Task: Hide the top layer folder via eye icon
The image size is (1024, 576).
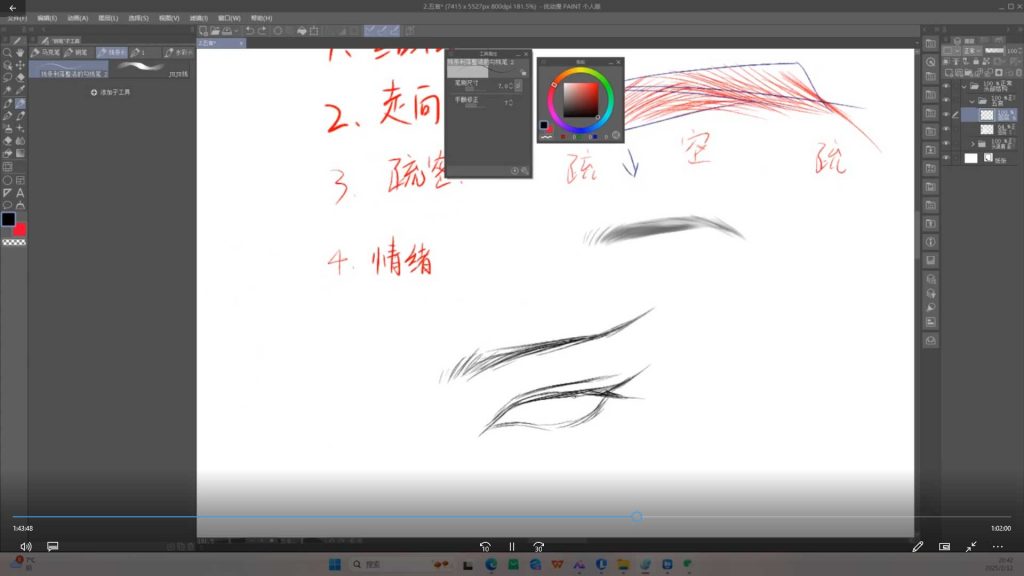Action: [x=946, y=87]
